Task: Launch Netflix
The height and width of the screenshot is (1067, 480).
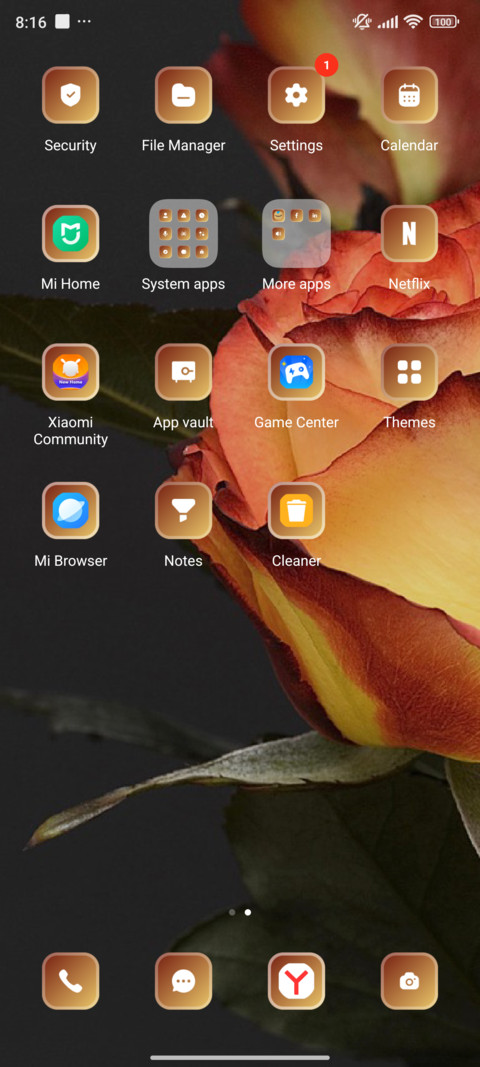Action: pos(409,233)
